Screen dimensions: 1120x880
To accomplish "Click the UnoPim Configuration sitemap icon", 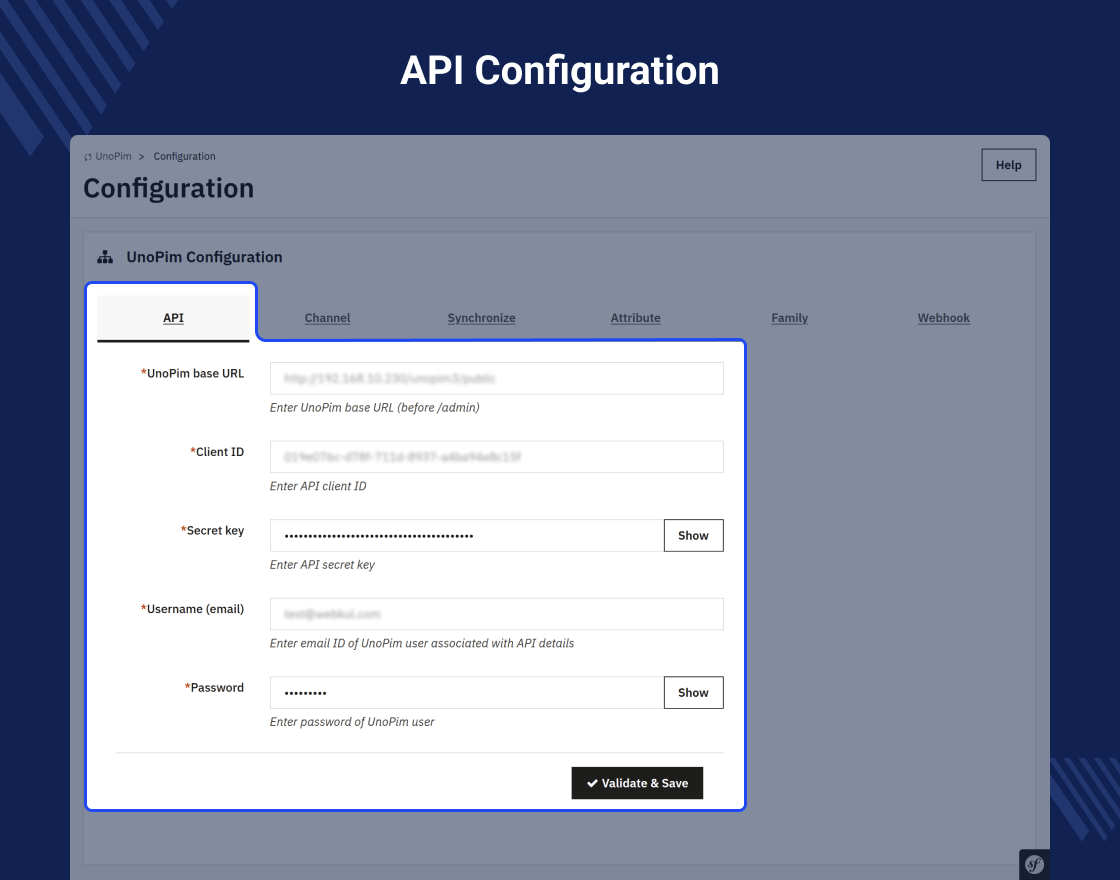I will point(105,257).
